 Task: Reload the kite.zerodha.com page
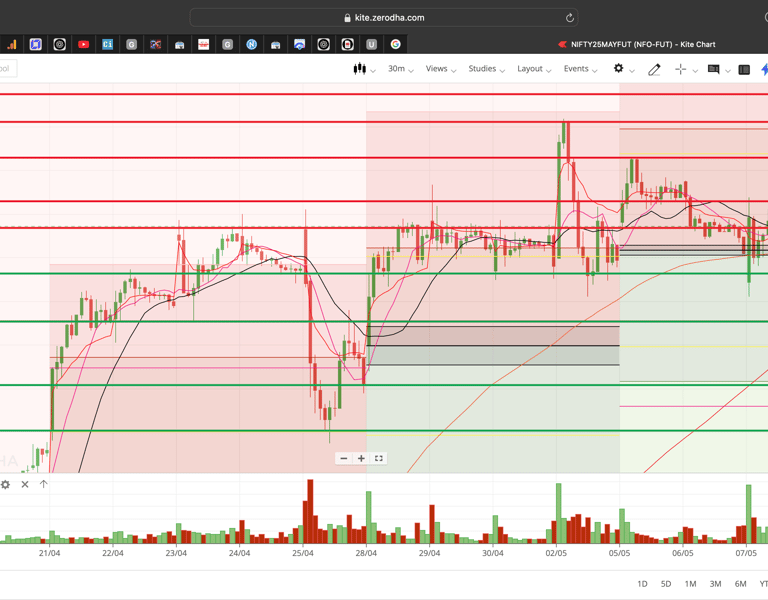(x=570, y=18)
